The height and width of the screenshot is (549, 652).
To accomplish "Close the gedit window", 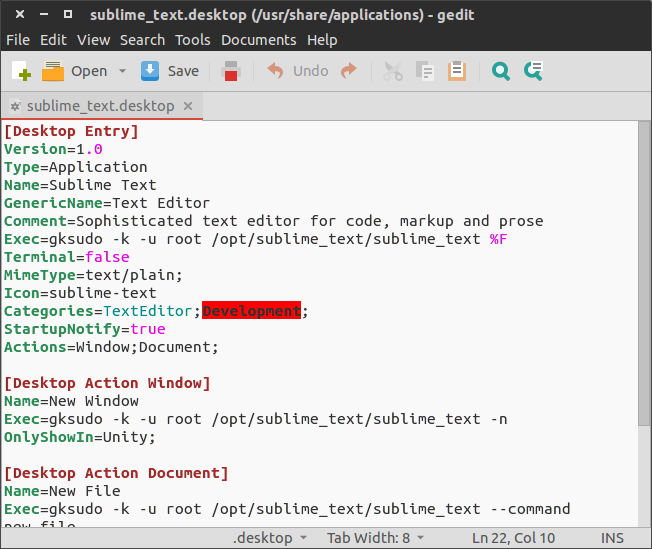I will click(20, 14).
